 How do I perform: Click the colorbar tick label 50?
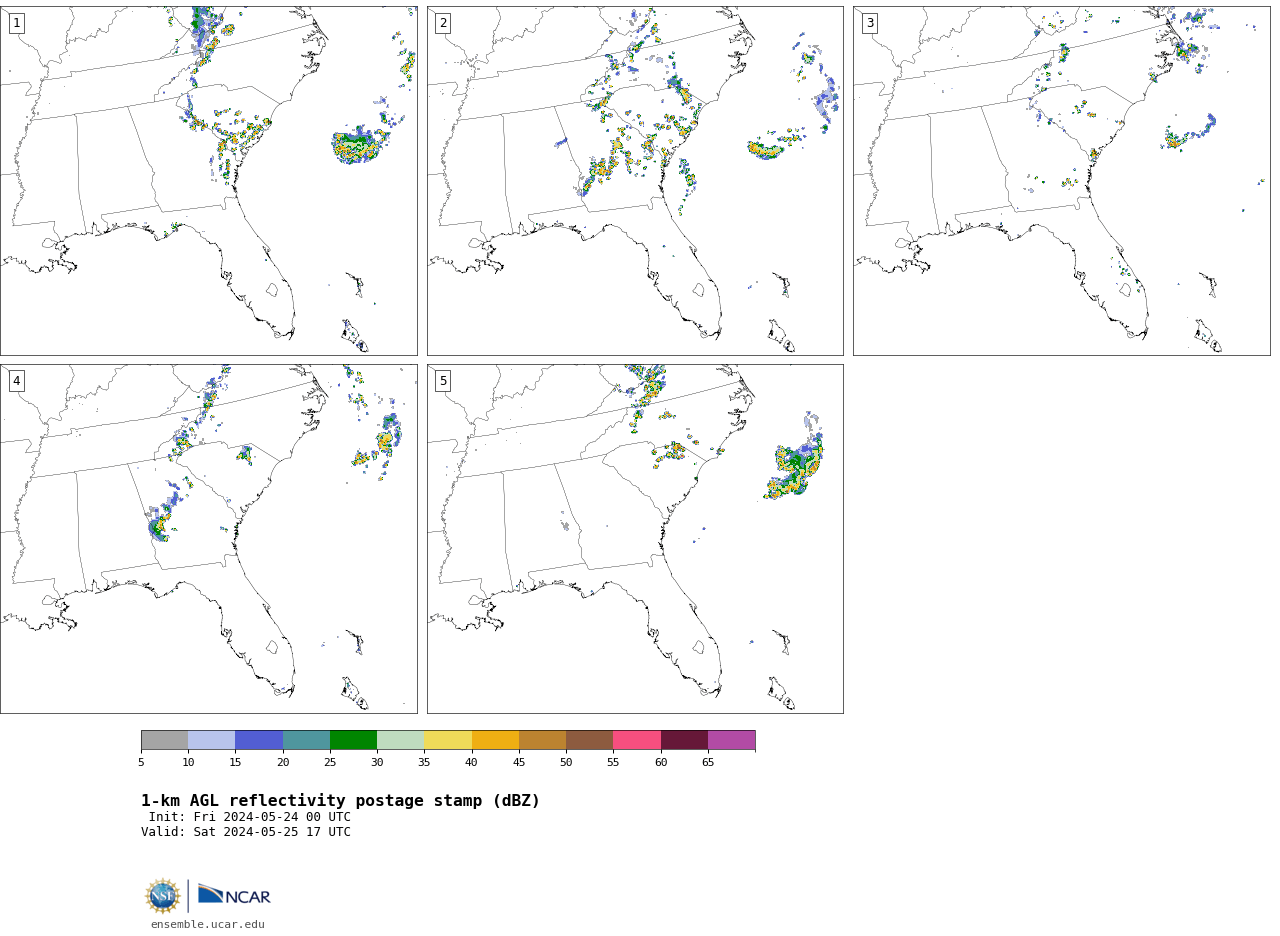coord(566,763)
